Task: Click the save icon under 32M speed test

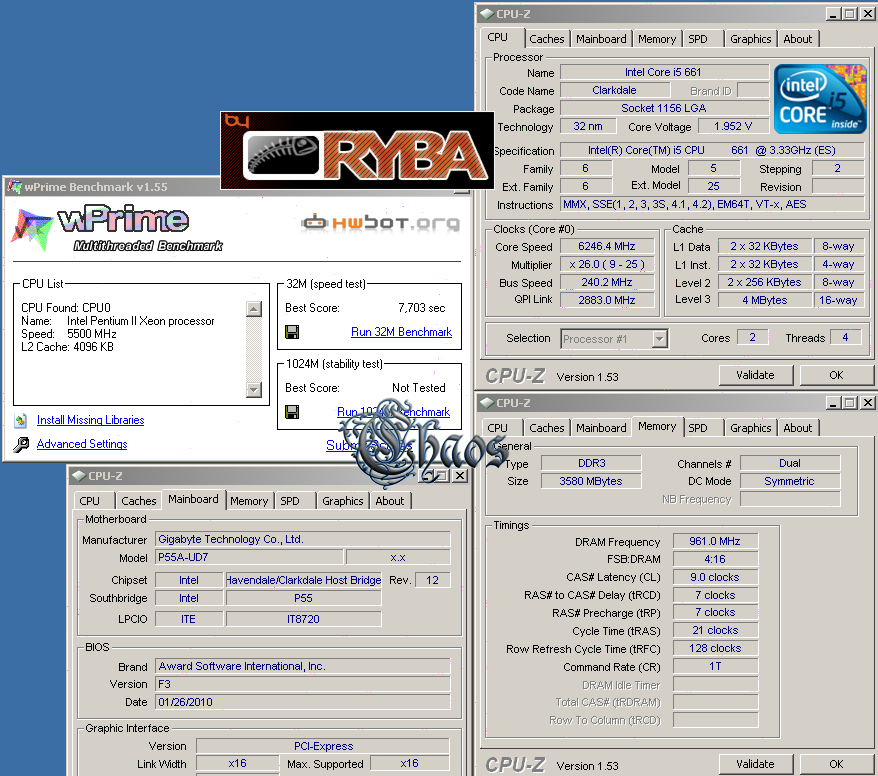Action: (292, 332)
